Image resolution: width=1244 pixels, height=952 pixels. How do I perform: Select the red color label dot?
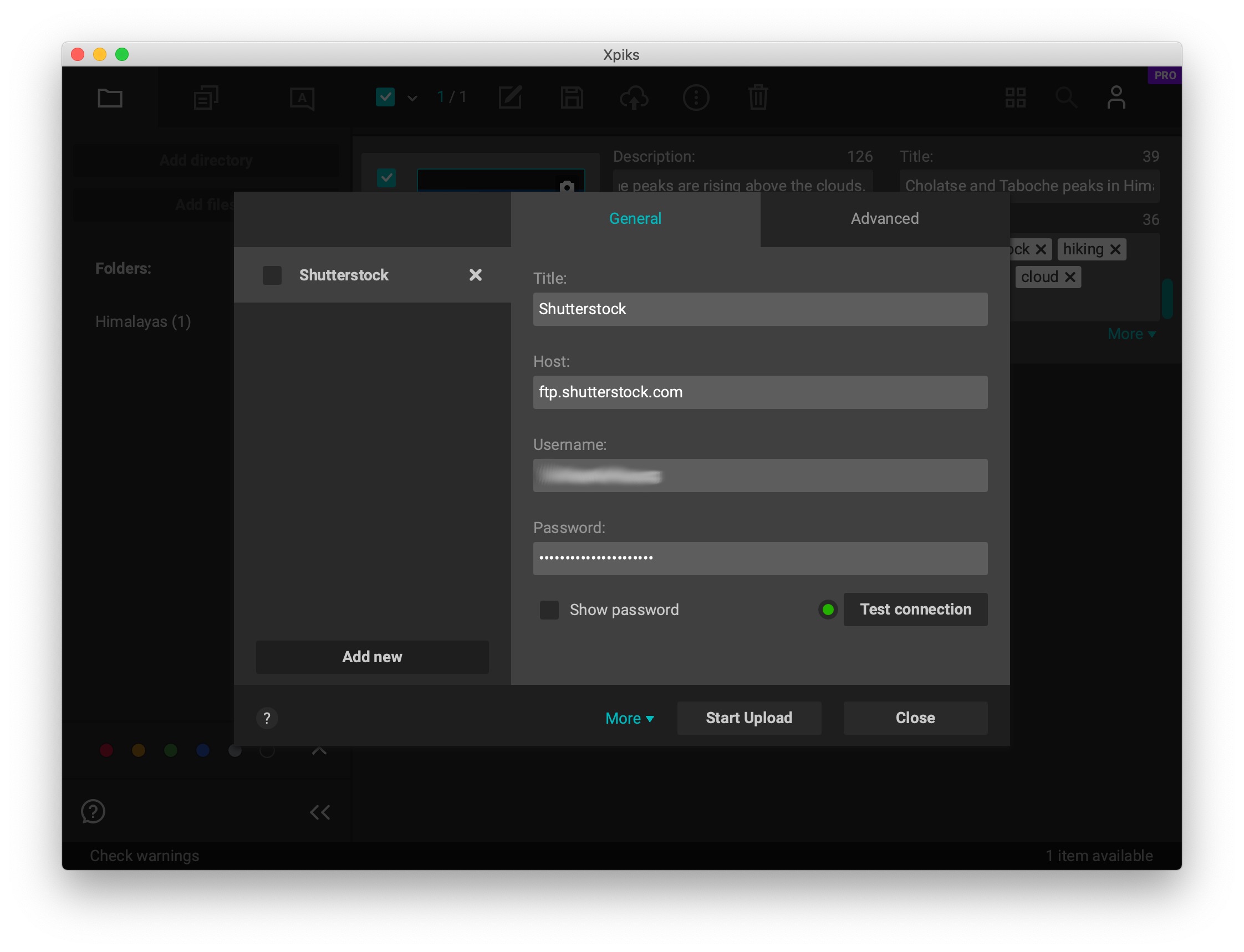click(x=106, y=750)
